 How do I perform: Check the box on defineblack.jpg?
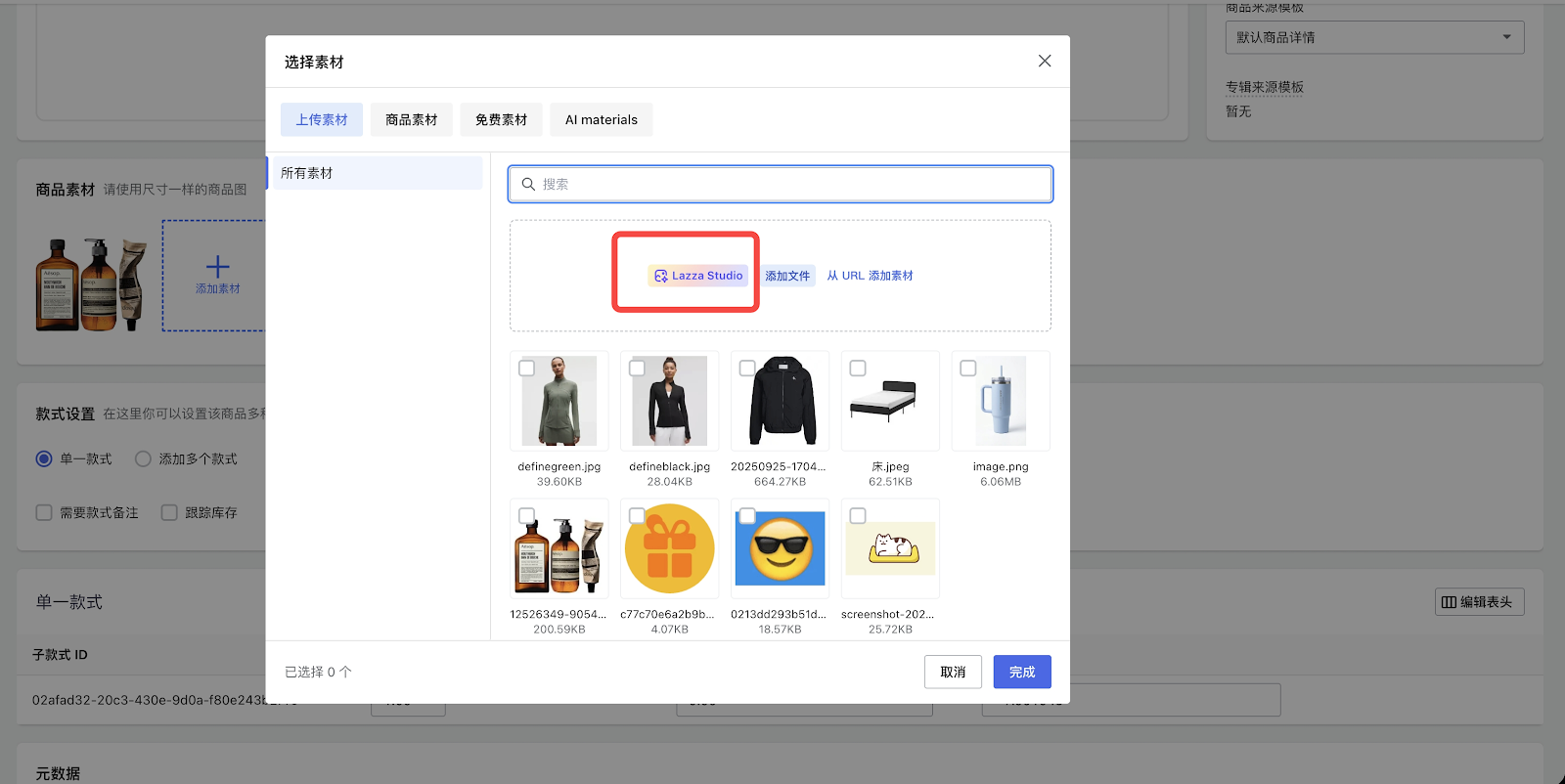(x=637, y=369)
